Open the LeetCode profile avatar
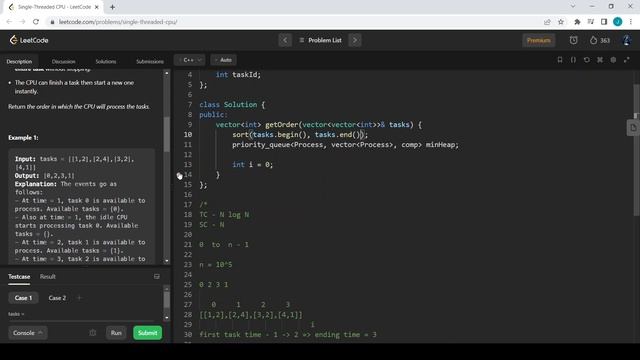 tap(627, 40)
